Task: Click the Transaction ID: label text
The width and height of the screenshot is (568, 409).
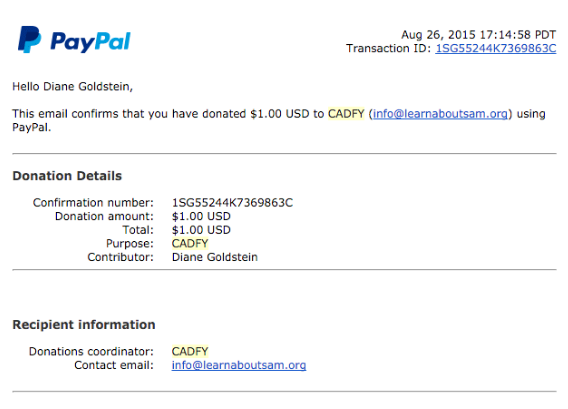Action: click(x=388, y=48)
